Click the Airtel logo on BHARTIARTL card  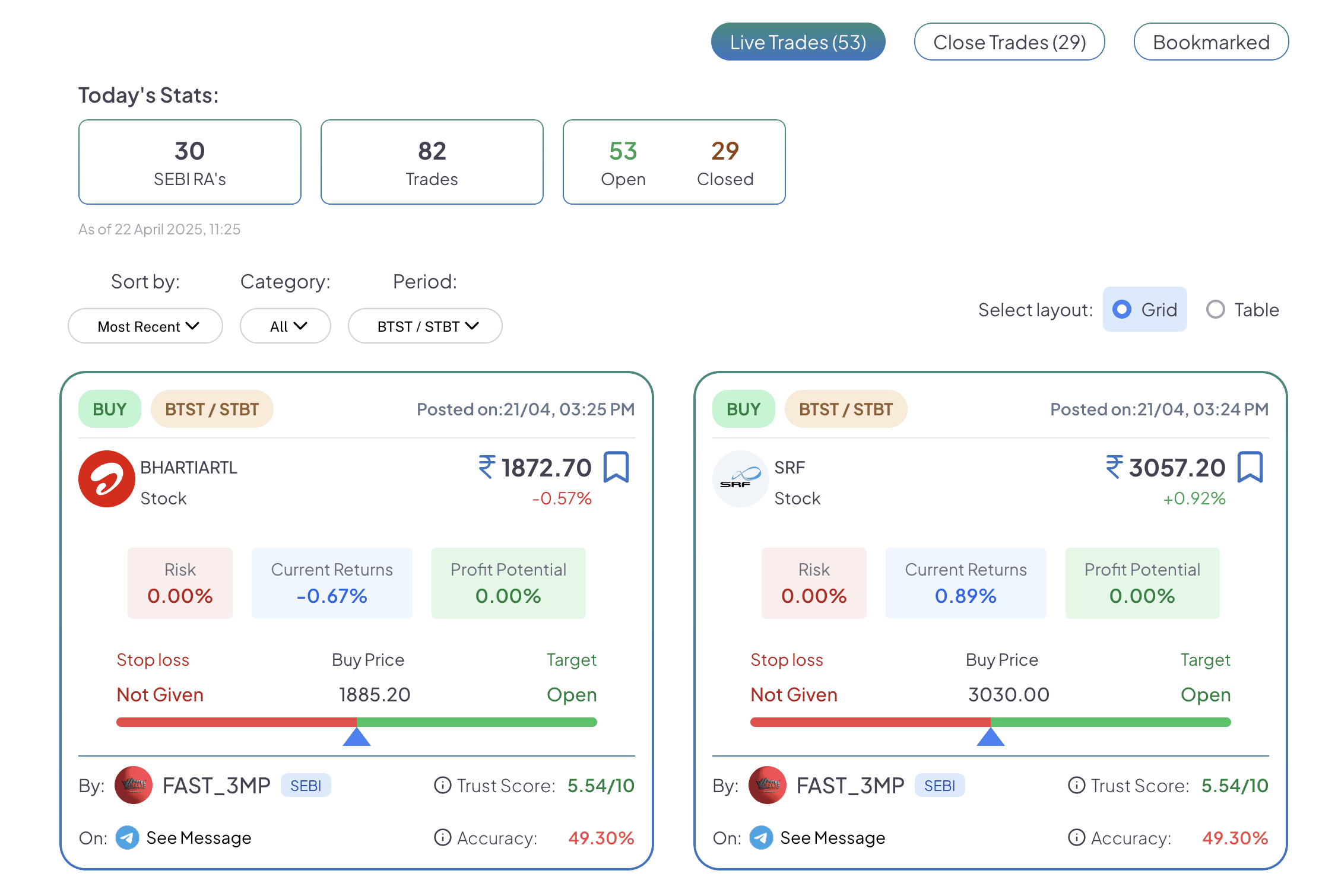pyautogui.click(x=107, y=479)
